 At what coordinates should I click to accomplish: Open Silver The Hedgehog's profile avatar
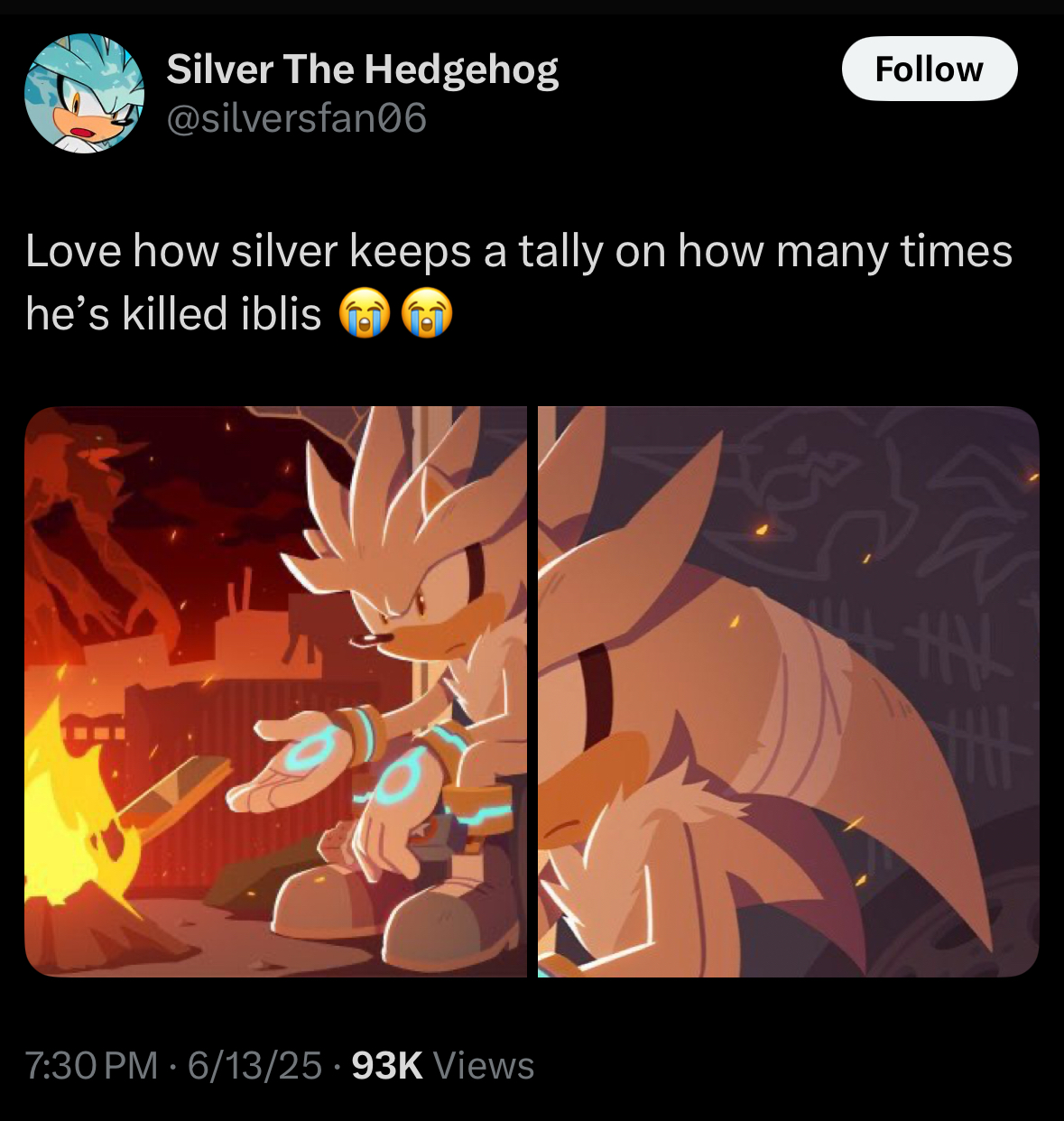[x=84, y=94]
